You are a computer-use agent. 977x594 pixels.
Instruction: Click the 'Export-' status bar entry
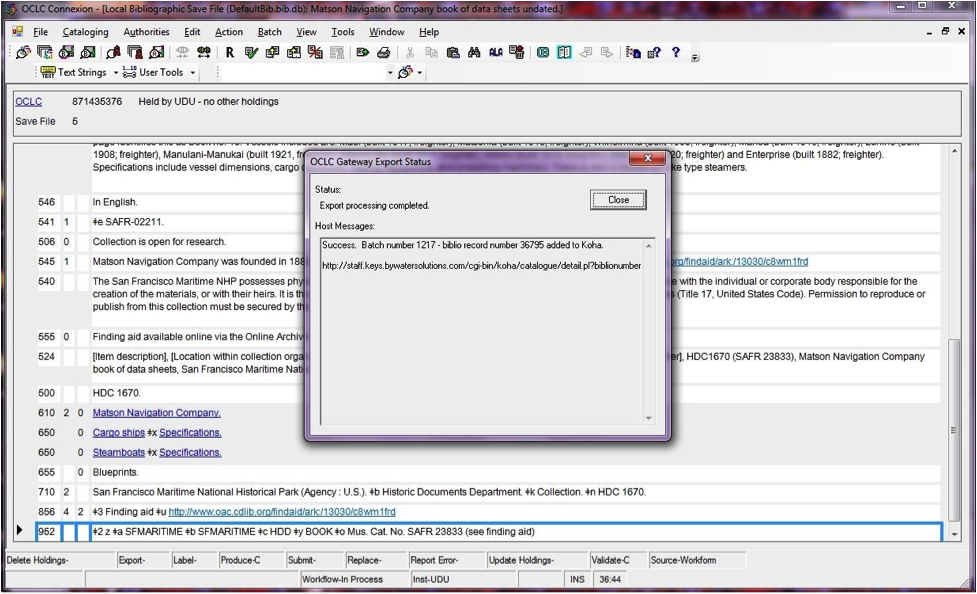pyautogui.click(x=132, y=560)
